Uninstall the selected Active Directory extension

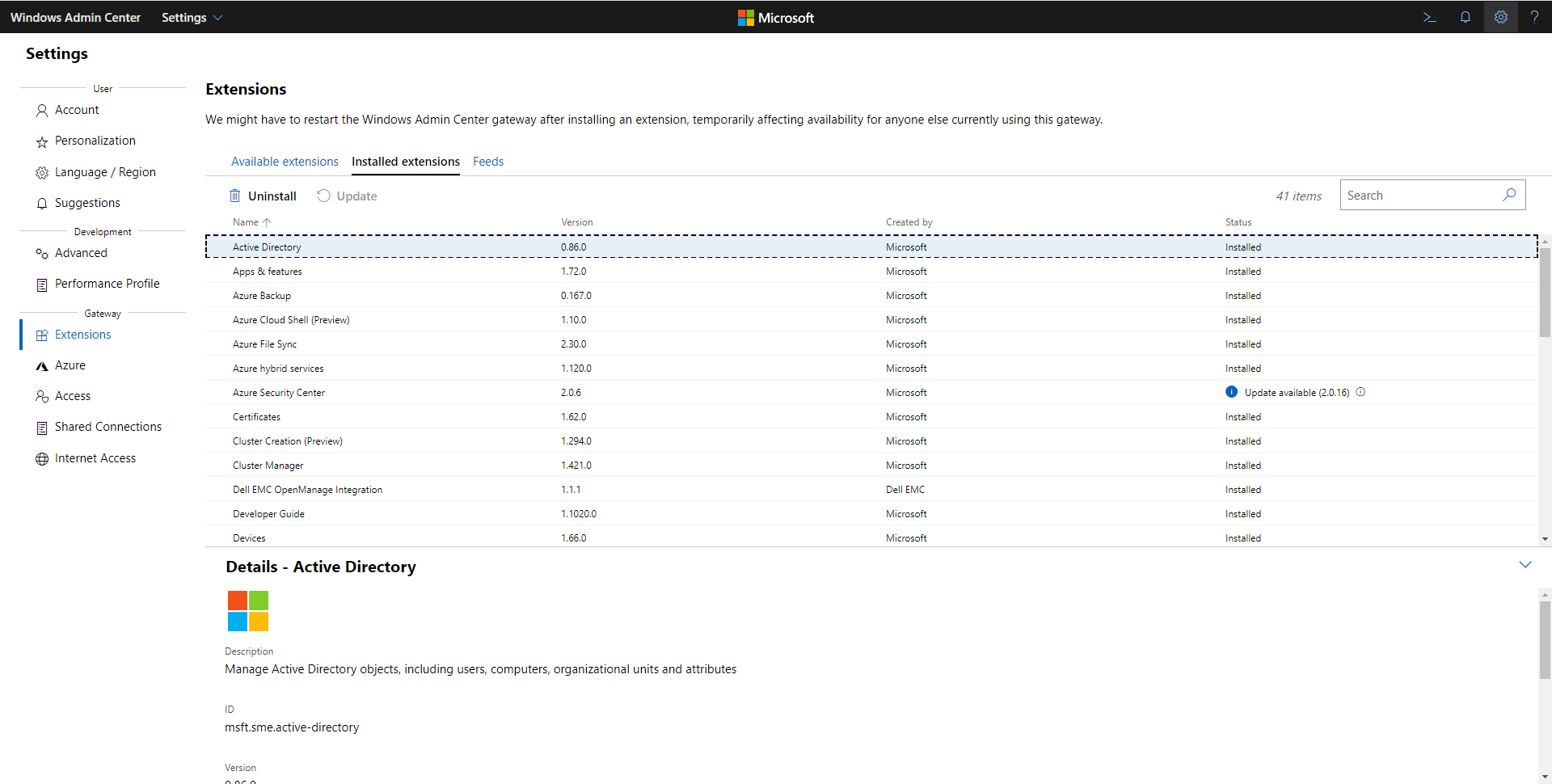(263, 196)
